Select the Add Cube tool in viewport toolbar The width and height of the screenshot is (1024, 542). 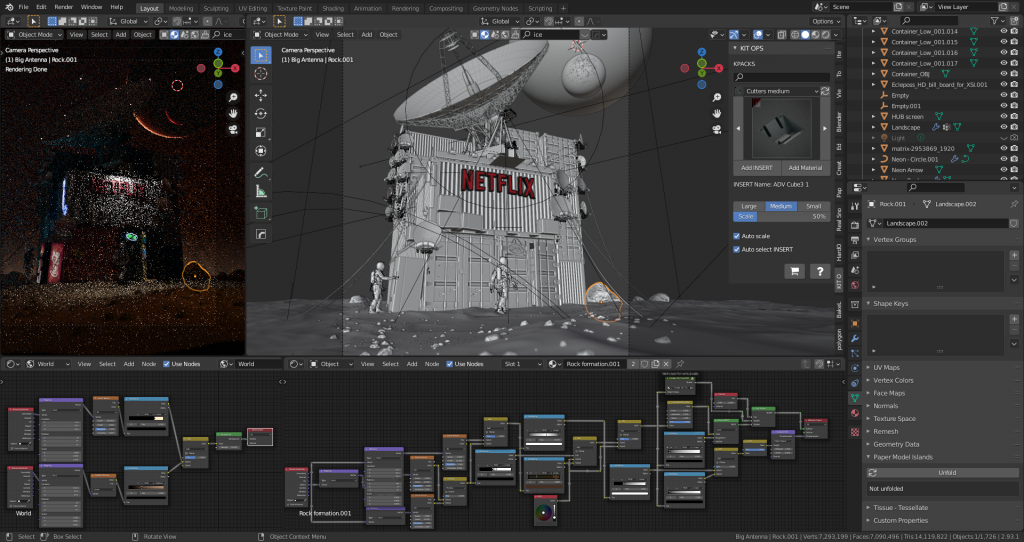point(261,213)
